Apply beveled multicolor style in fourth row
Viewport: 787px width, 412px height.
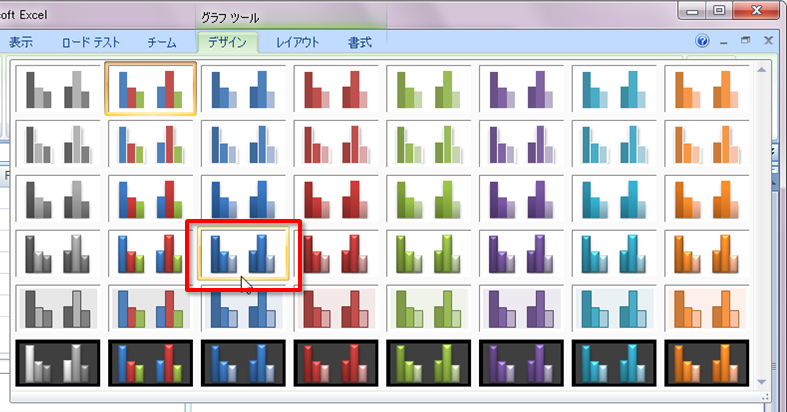point(150,253)
